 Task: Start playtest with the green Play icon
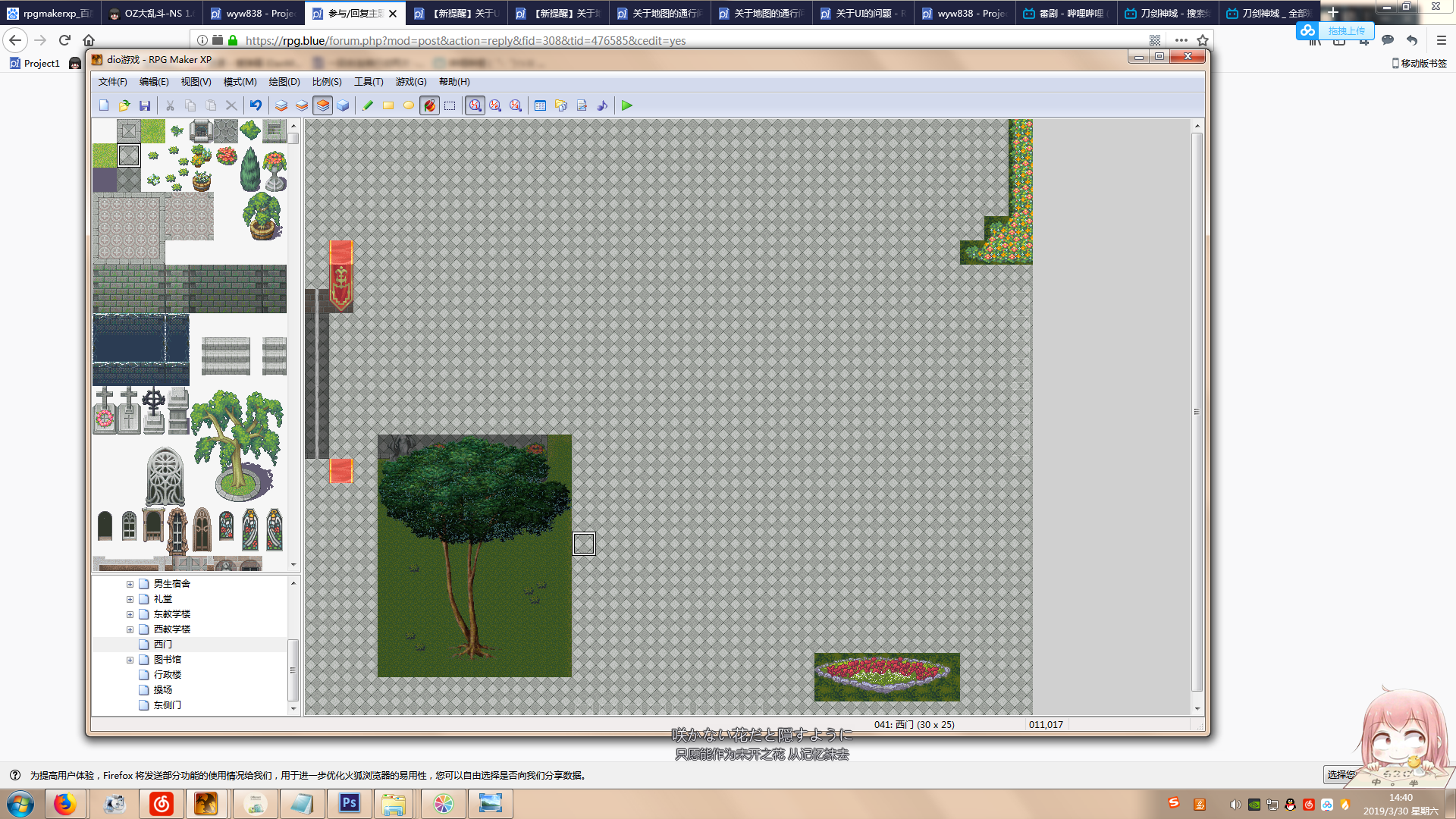point(627,105)
